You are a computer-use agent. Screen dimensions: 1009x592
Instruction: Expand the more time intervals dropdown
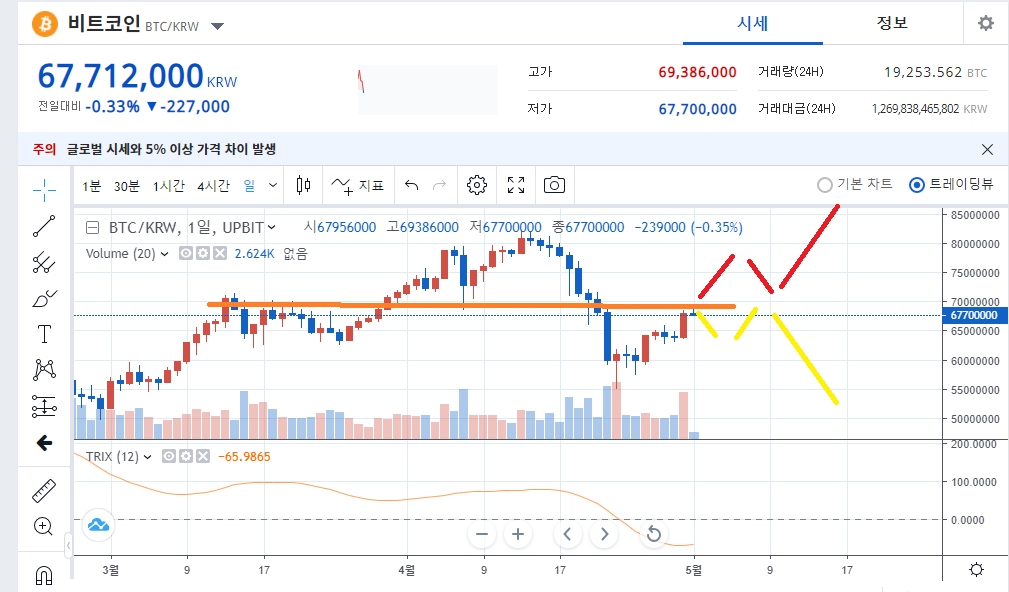point(273,185)
